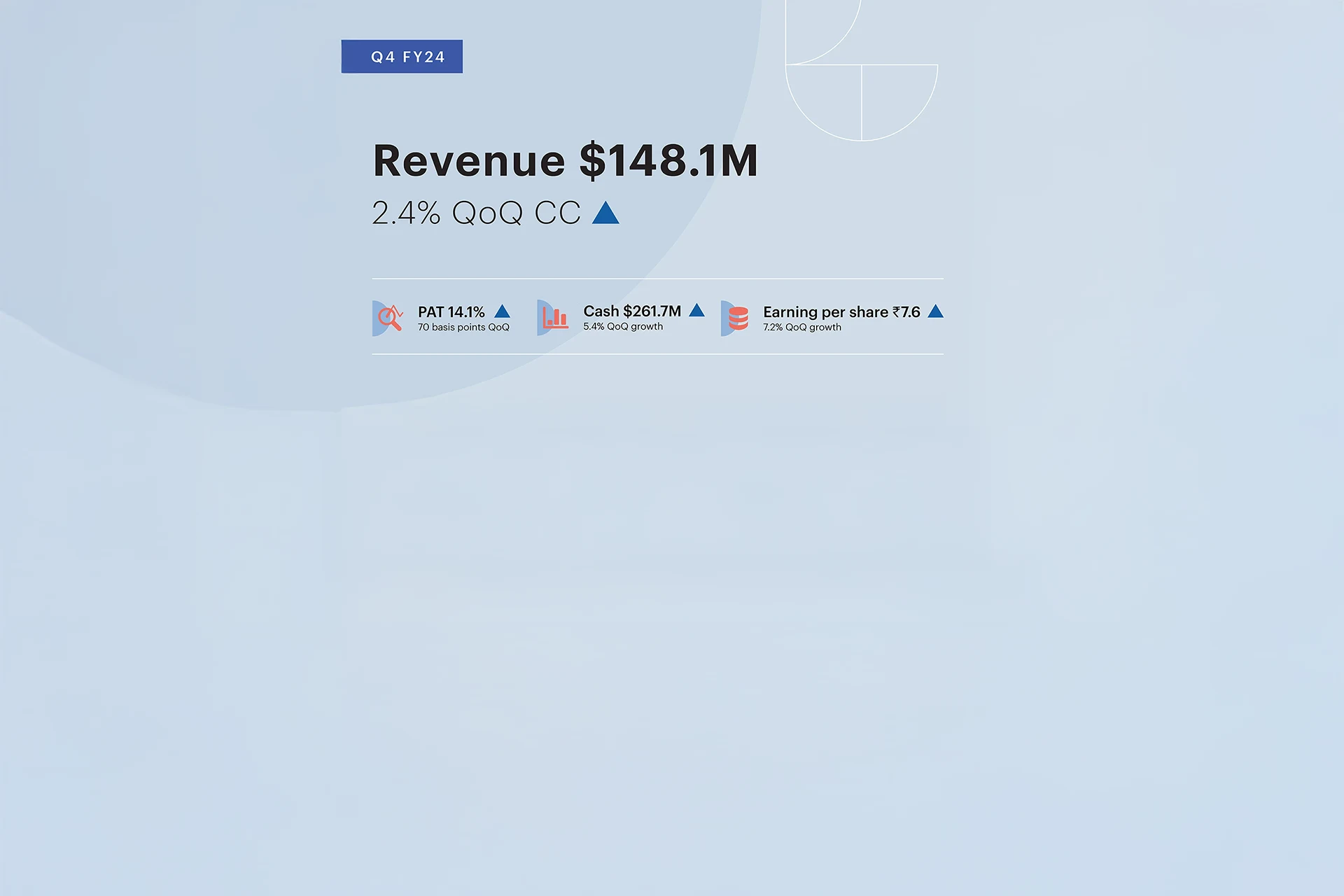Click the stacked coins earnings icon

pos(735,318)
